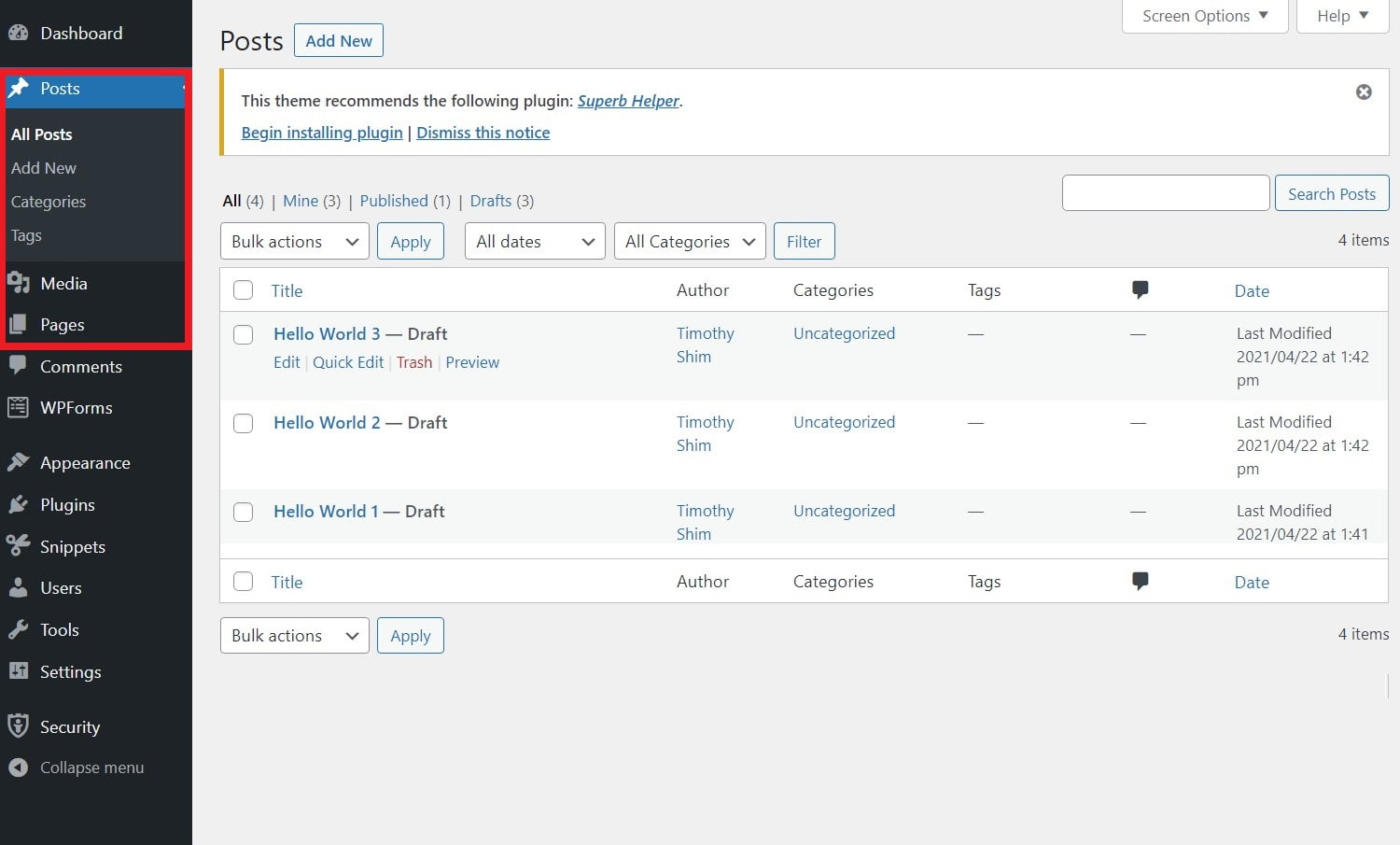The height and width of the screenshot is (845, 1400).
Task: Open Hello World 3 post title
Action: point(327,333)
